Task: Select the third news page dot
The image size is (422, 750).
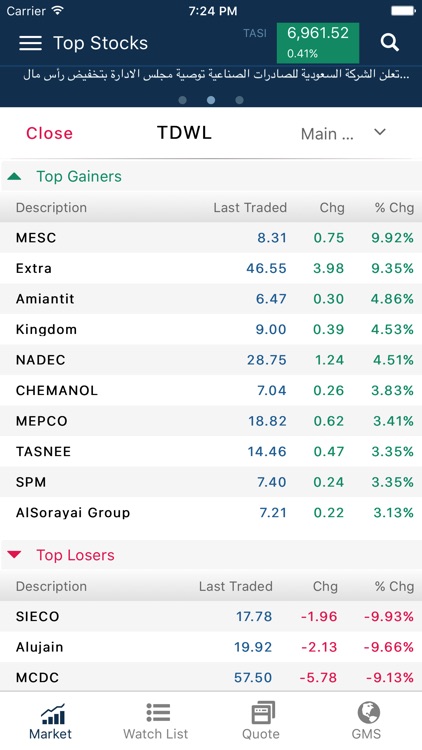Action: pyautogui.click(x=239, y=100)
